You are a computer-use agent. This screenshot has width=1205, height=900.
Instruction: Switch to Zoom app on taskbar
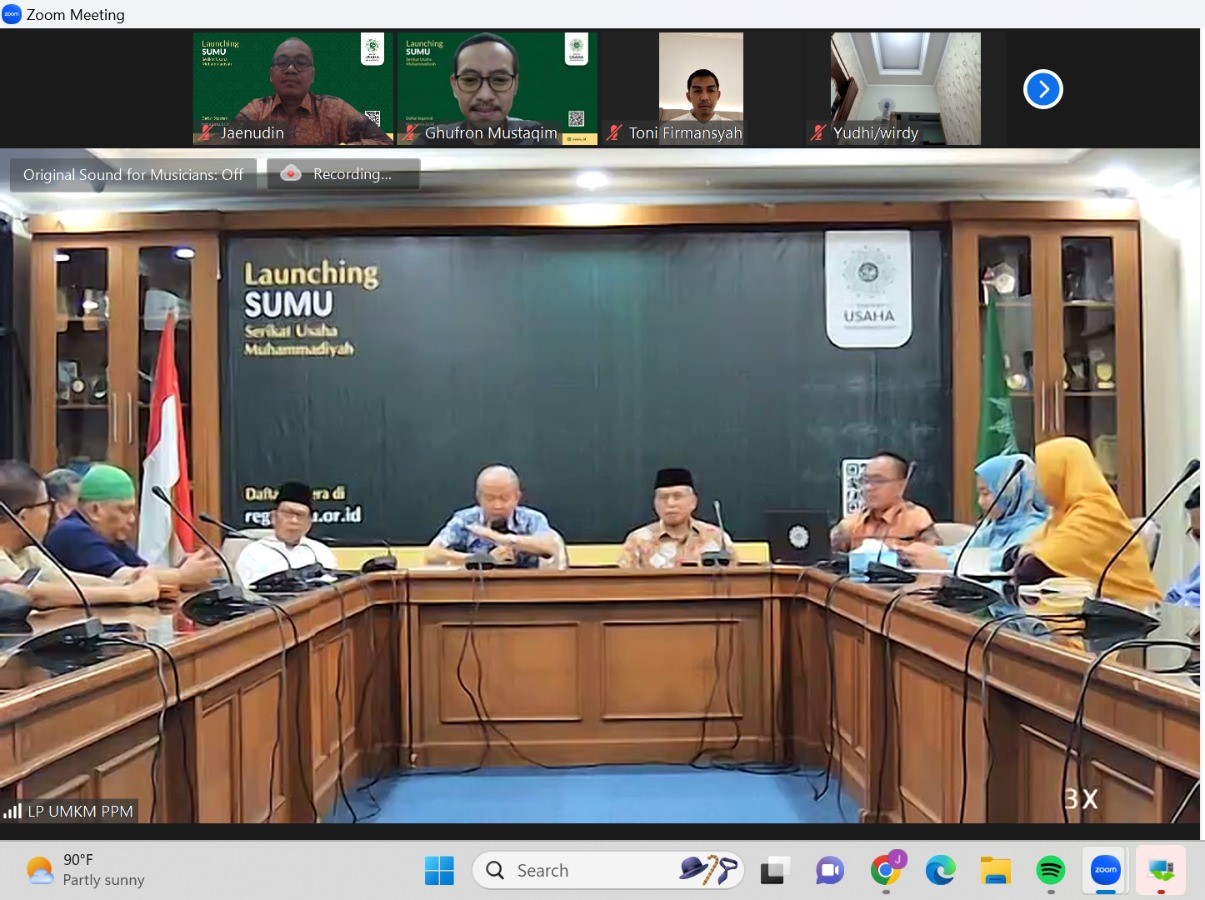pyautogui.click(x=1105, y=871)
